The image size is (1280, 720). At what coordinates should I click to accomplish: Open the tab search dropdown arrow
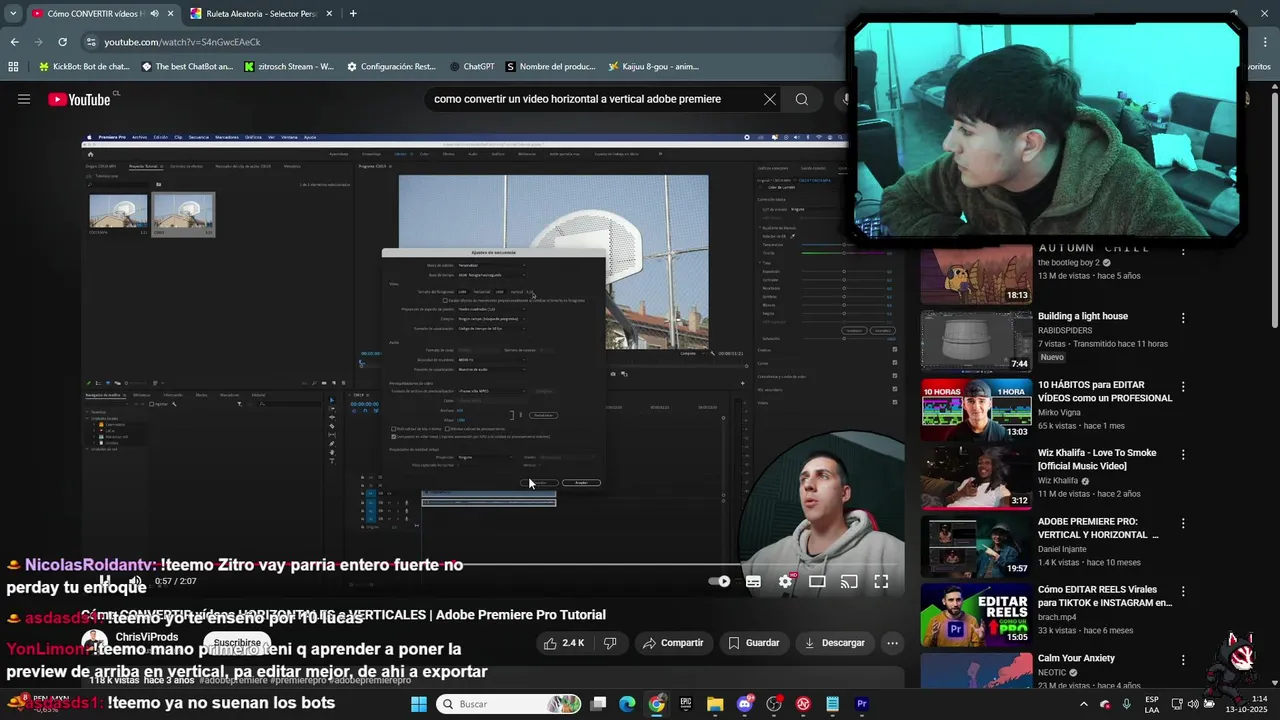[x=12, y=14]
